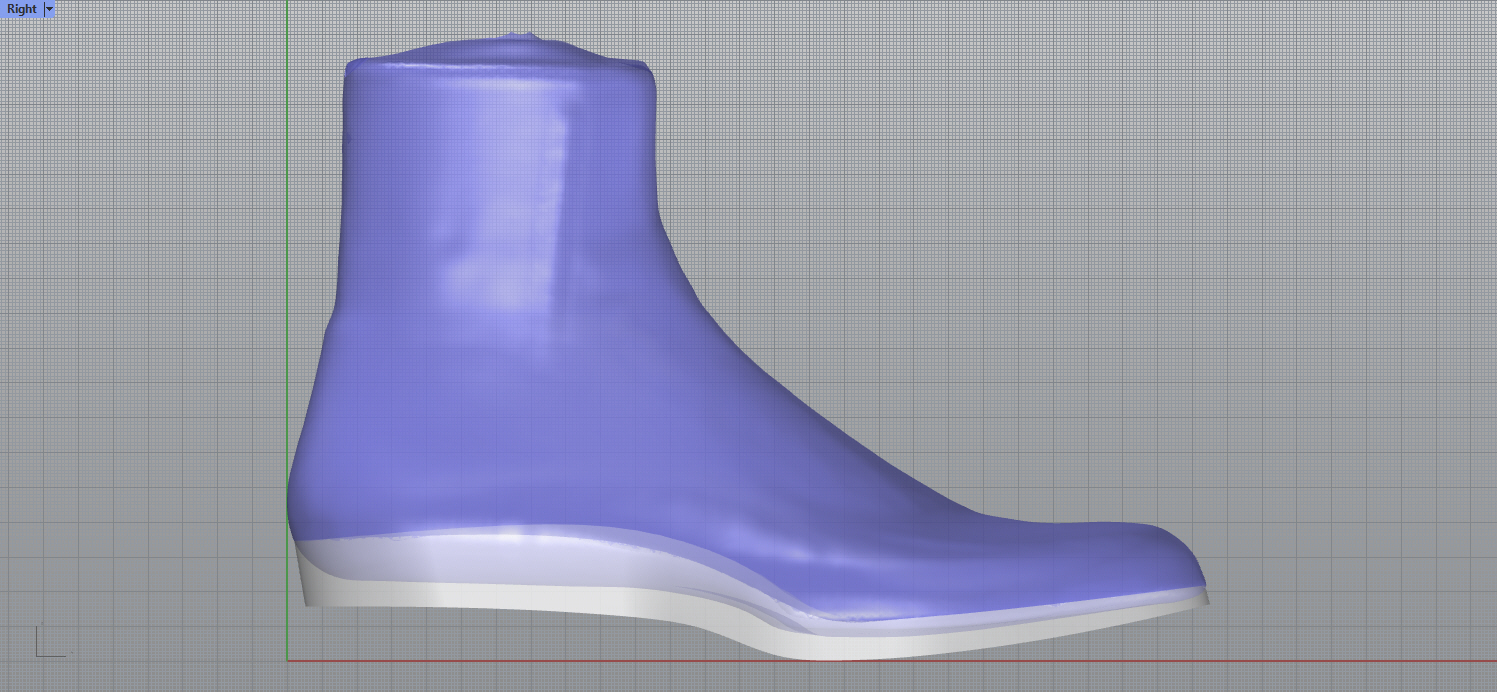Open the Right viewport dropdown arrow
1497x692 pixels.
[x=49, y=9]
